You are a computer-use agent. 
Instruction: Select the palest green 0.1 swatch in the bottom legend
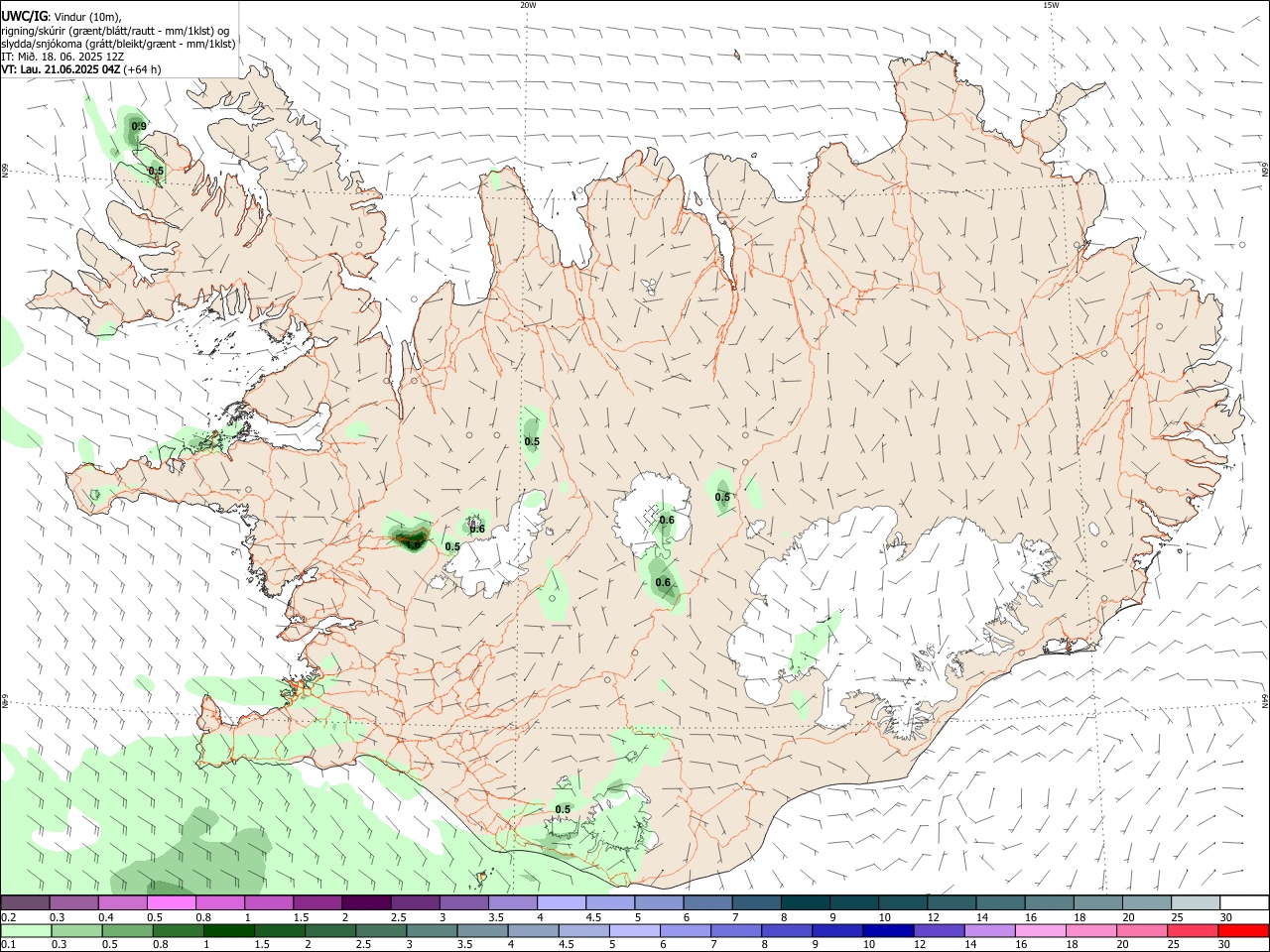(26, 931)
